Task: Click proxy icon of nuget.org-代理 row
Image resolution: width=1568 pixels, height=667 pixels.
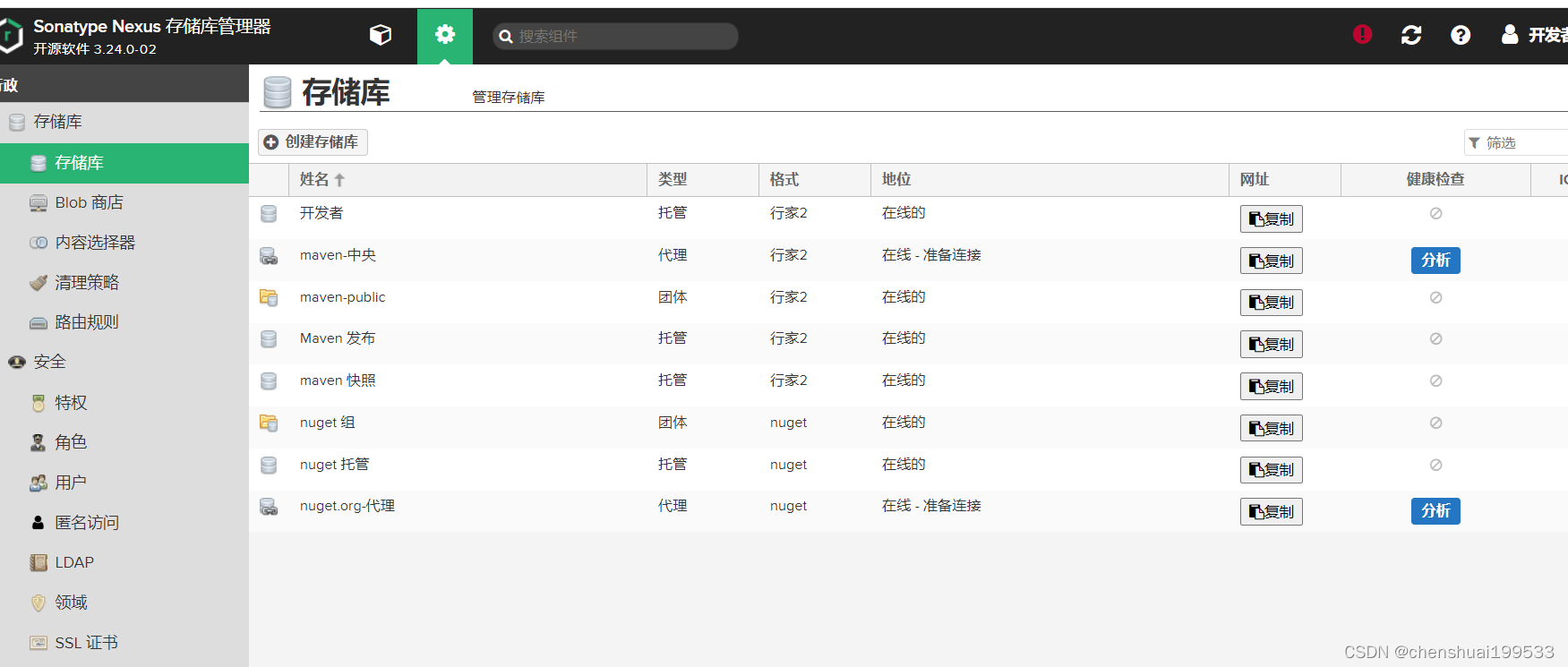Action: click(x=269, y=507)
